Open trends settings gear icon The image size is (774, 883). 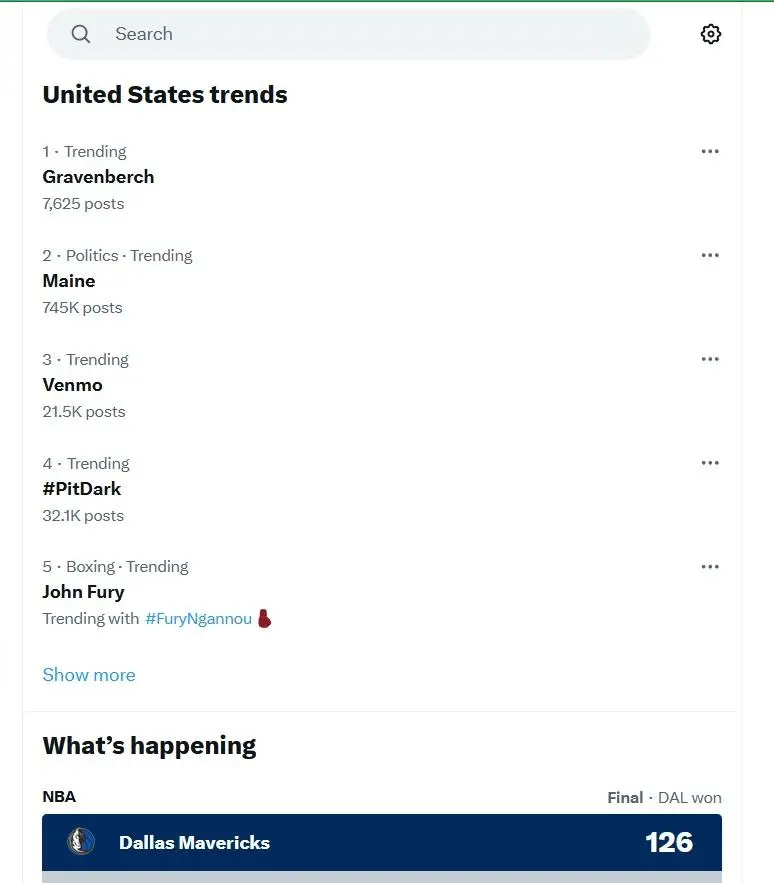(x=710, y=34)
